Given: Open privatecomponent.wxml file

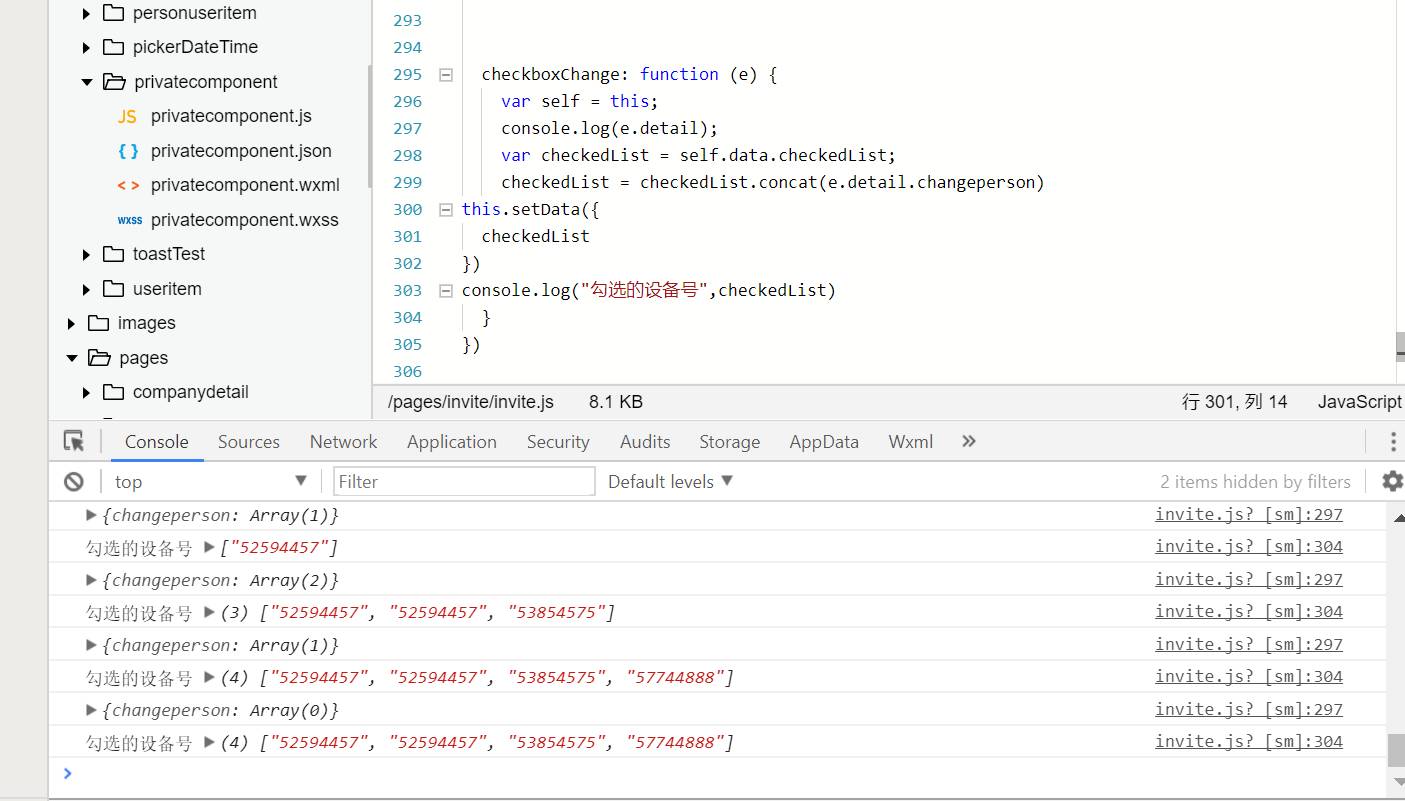Looking at the screenshot, I should (244, 185).
